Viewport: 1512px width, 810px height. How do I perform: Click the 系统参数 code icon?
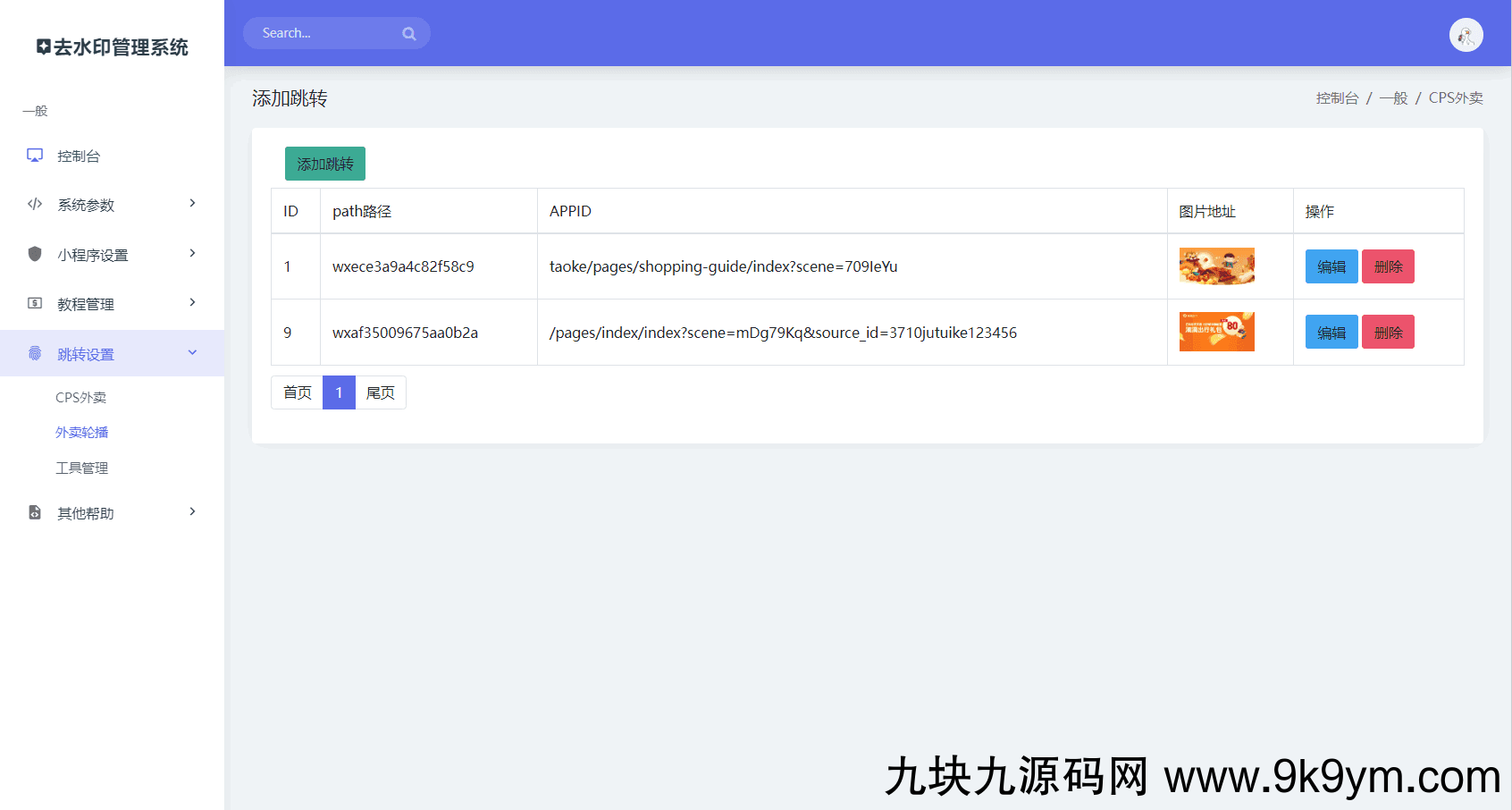click(35, 205)
